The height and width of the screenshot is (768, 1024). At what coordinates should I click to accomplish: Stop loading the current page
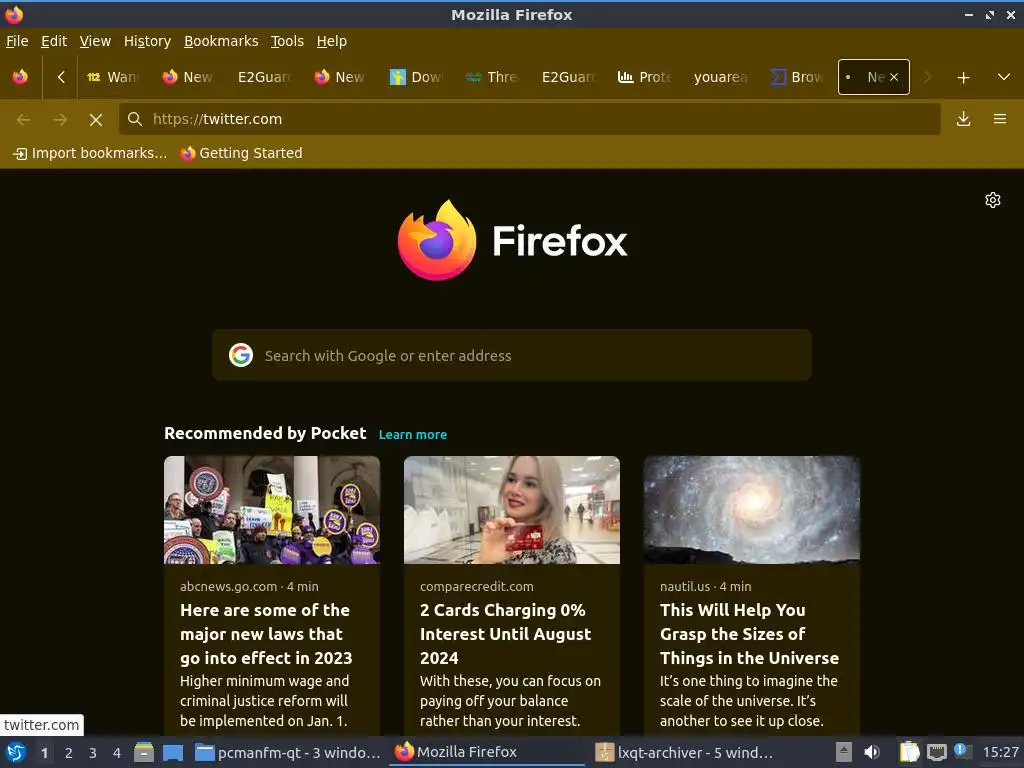[96, 120]
